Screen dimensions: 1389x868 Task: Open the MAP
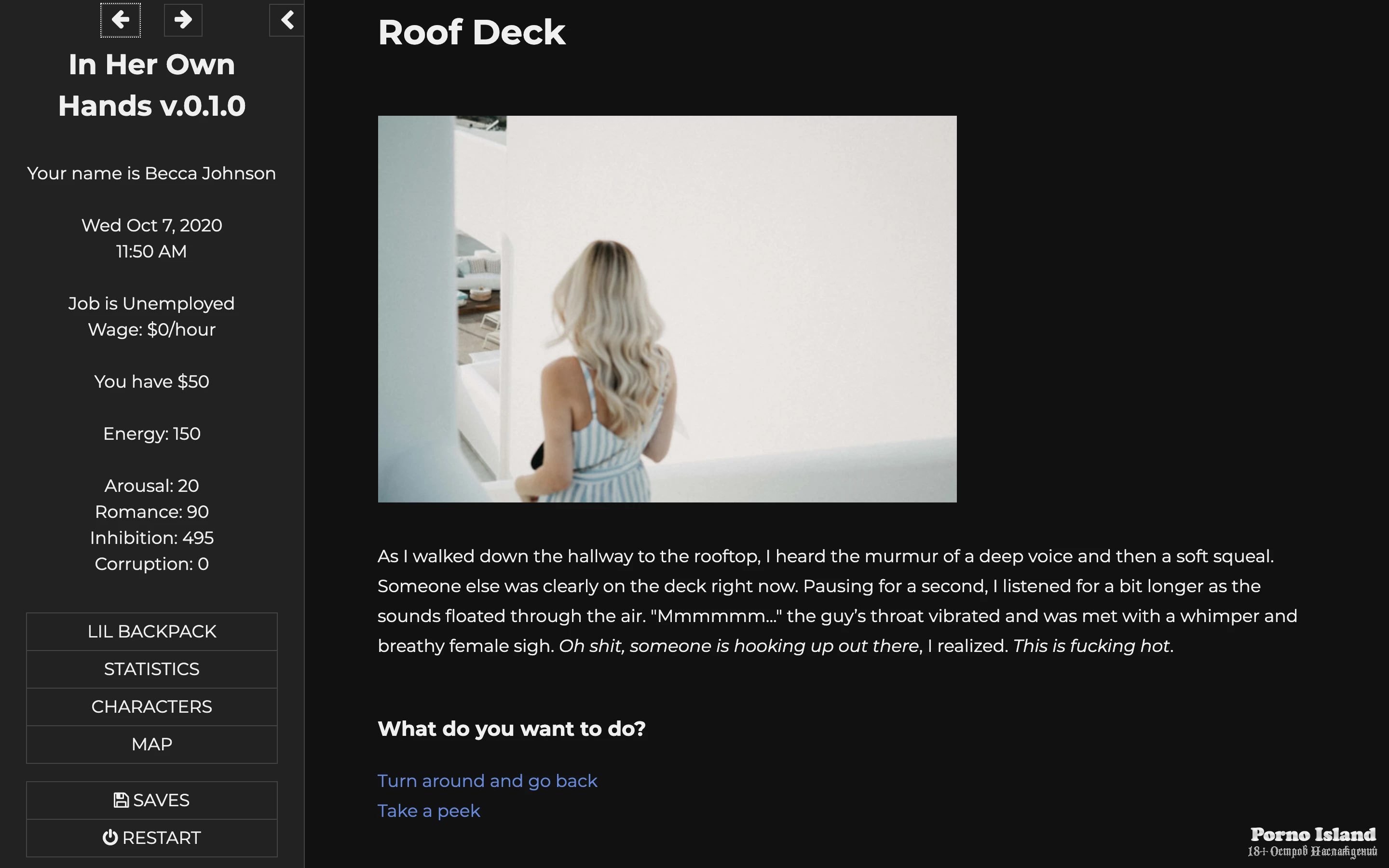(151, 744)
